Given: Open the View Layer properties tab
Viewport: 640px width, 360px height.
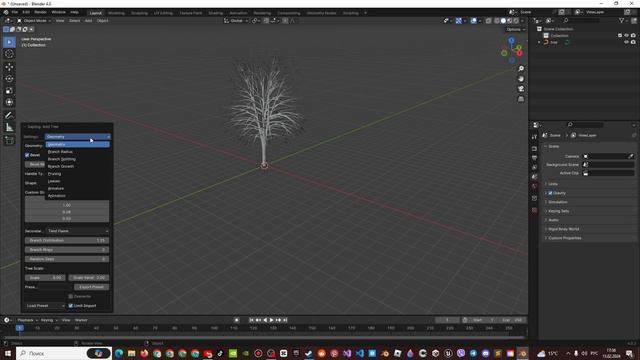Looking at the screenshot, I should 535,167.
